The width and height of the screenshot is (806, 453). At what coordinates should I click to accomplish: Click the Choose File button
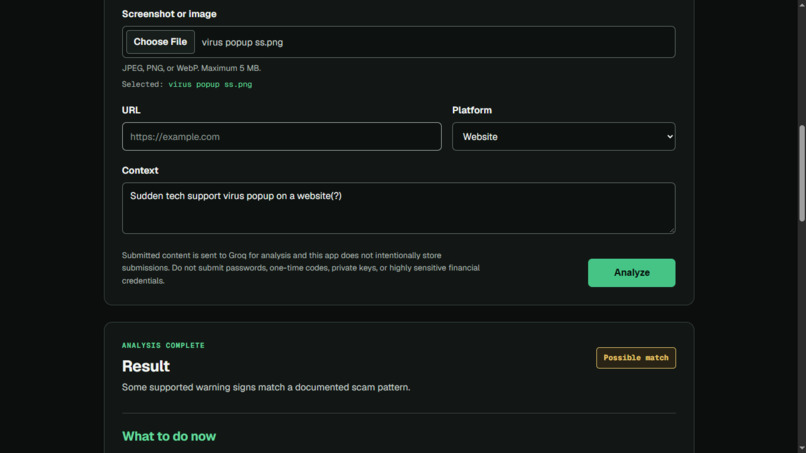(x=160, y=42)
